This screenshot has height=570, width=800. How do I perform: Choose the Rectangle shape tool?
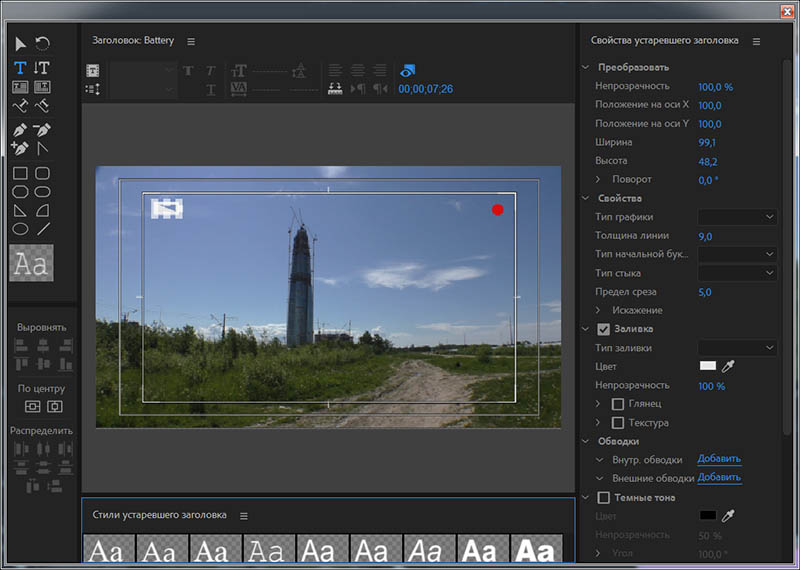coord(20,173)
